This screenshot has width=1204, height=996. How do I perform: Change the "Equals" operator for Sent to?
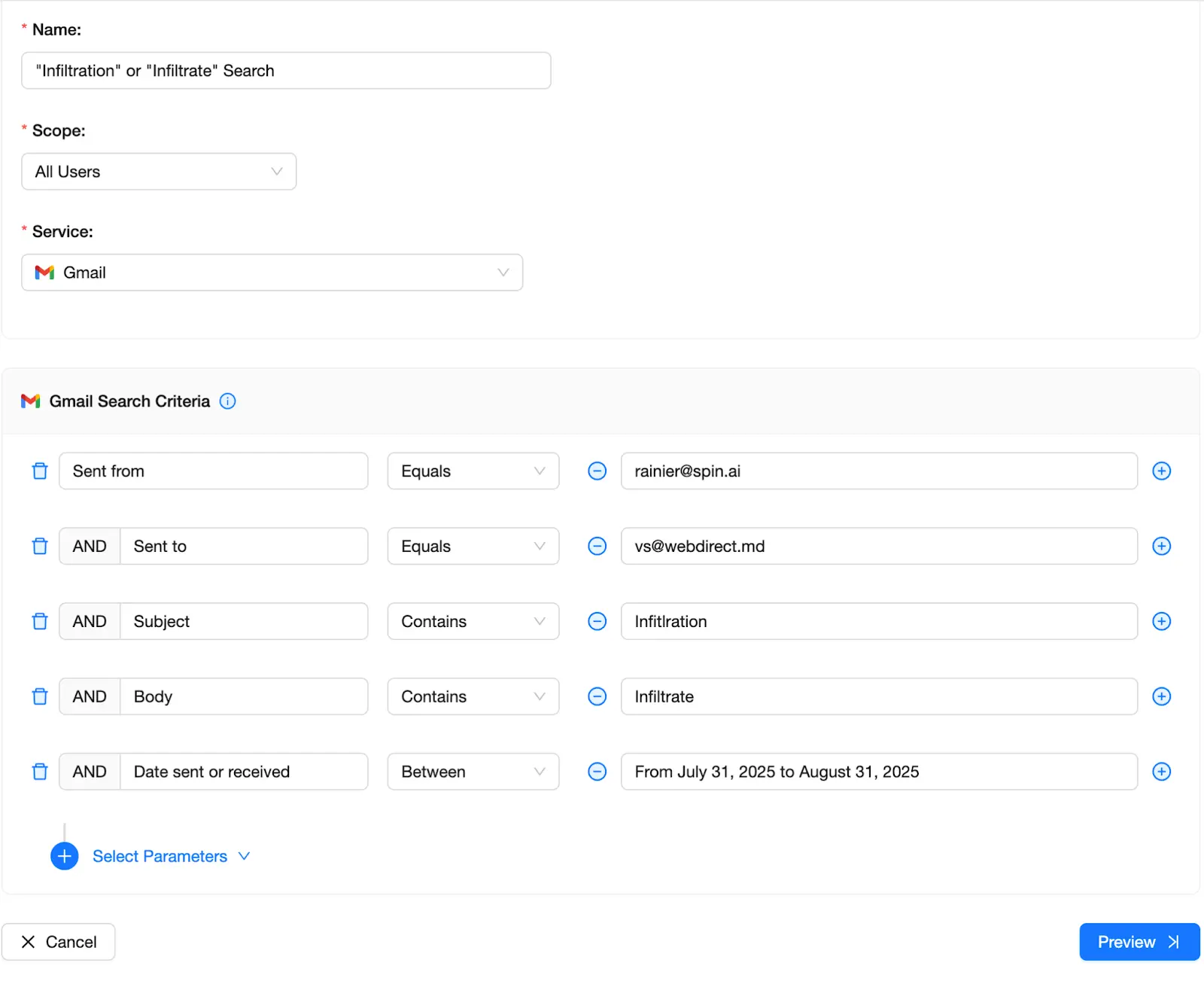click(x=473, y=546)
